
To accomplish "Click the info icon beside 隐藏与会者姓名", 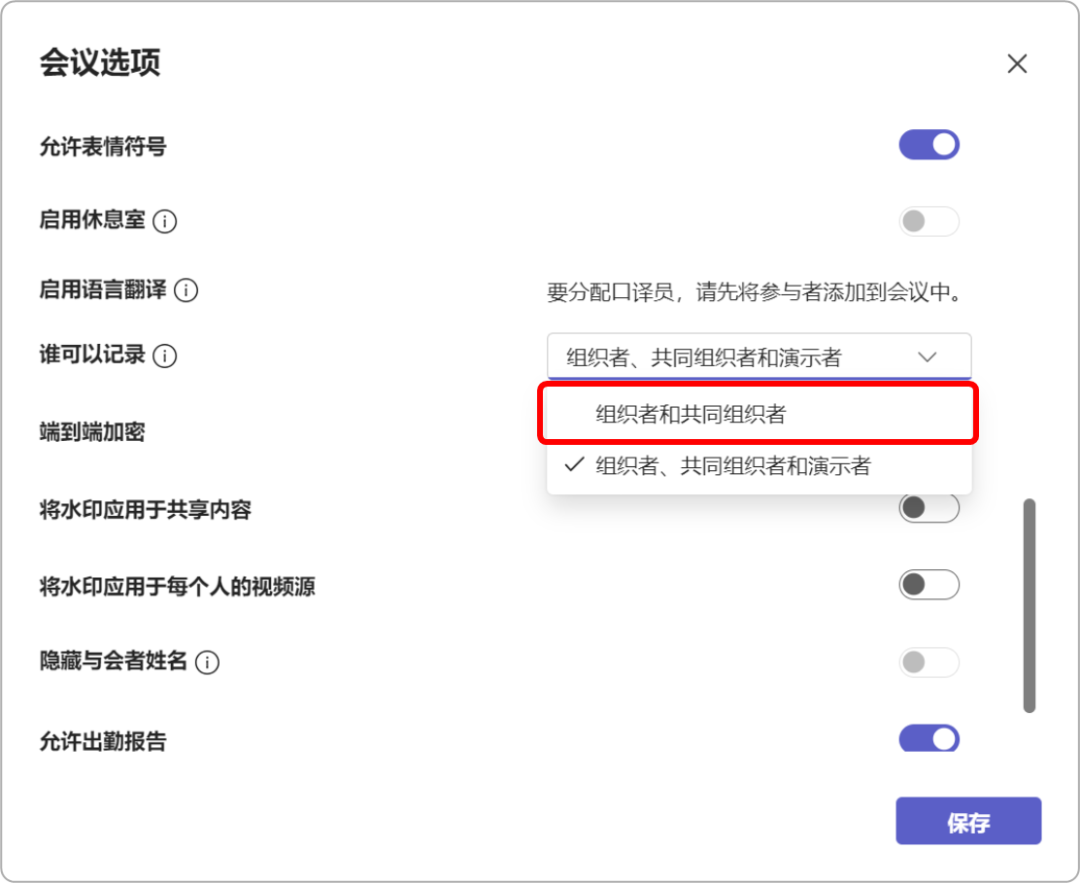I will (207, 662).
